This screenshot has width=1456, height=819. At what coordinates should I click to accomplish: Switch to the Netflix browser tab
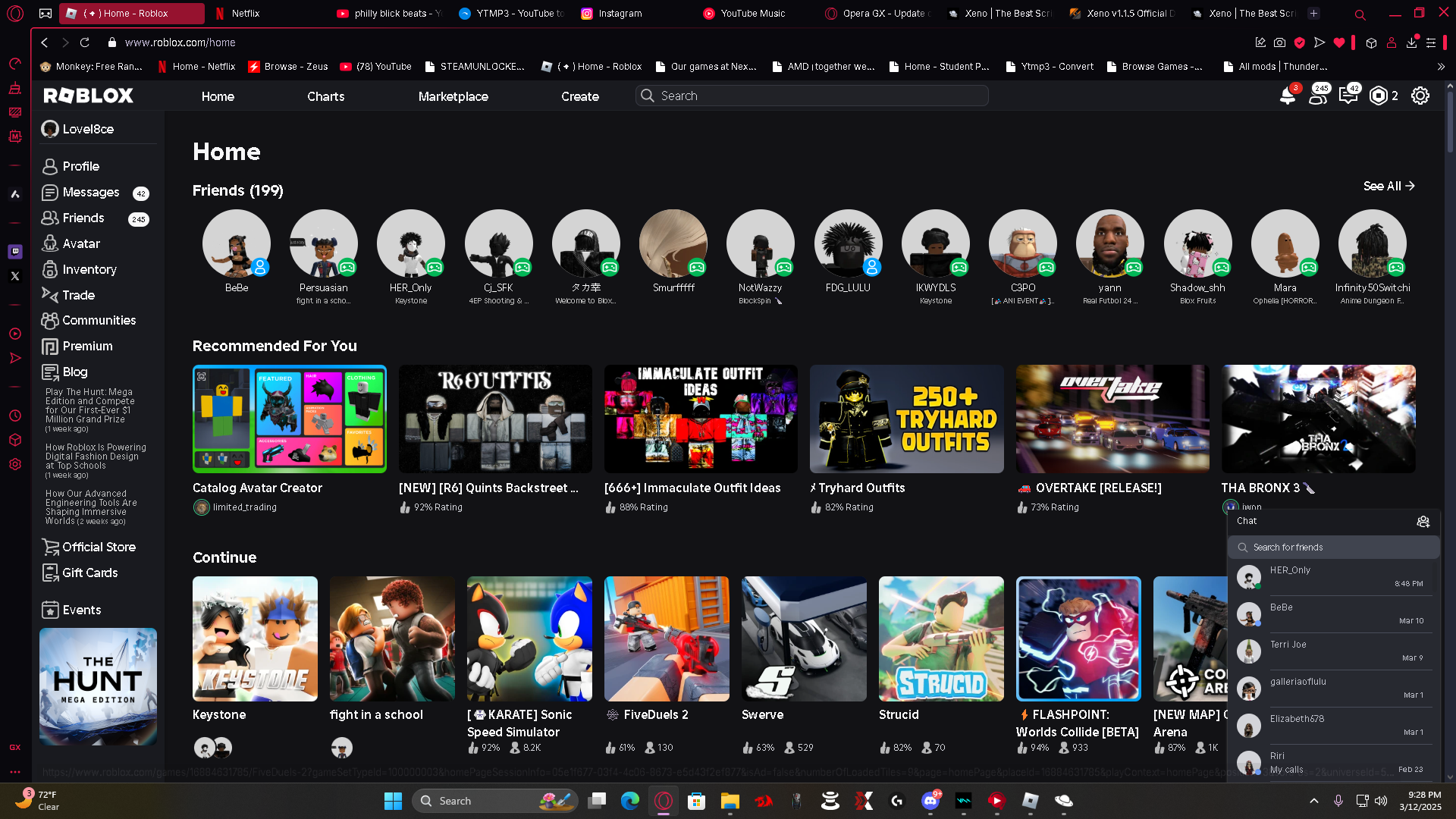click(x=265, y=14)
